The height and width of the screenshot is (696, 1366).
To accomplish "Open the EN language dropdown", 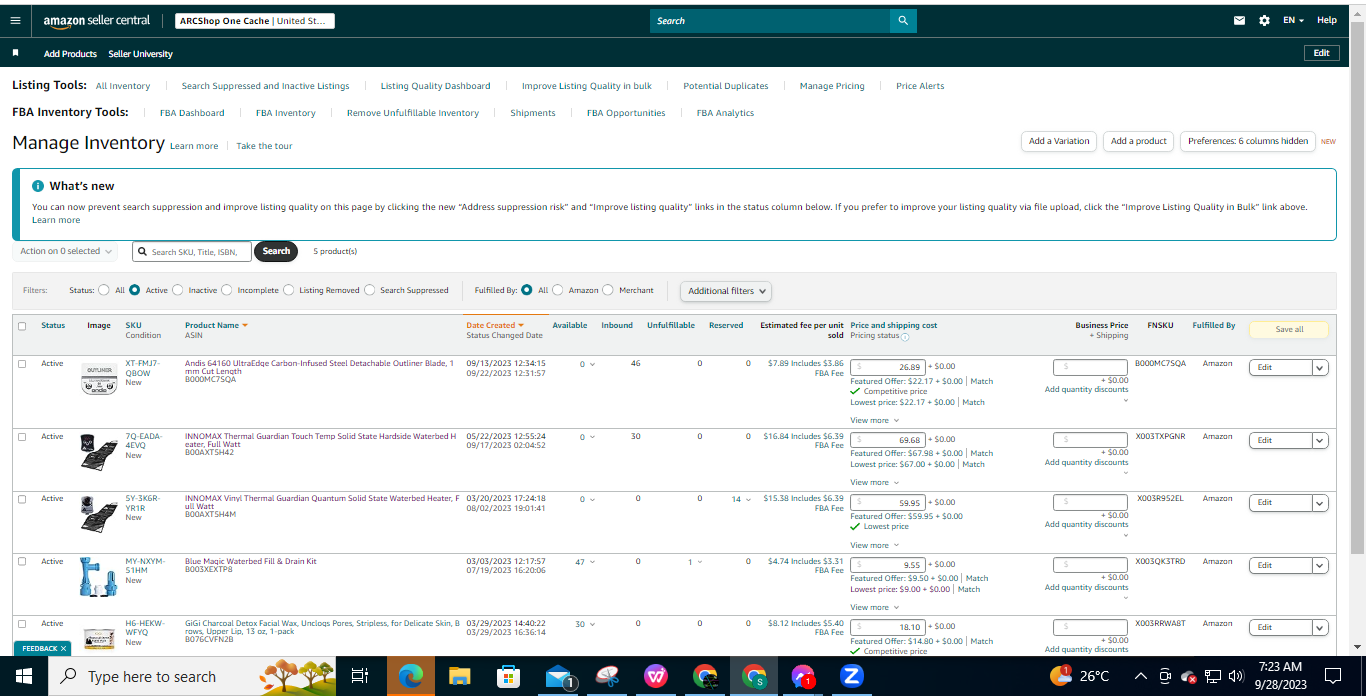I will point(1293,20).
